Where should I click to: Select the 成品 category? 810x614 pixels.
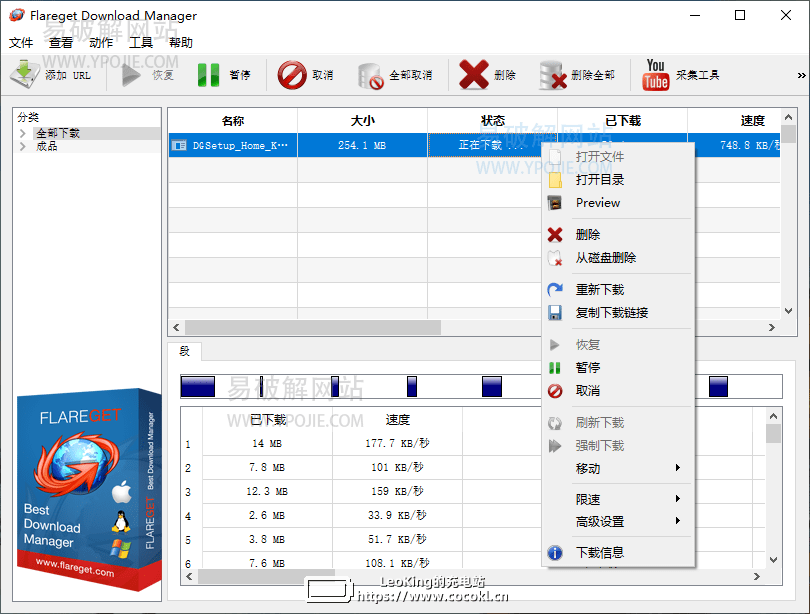(46, 147)
